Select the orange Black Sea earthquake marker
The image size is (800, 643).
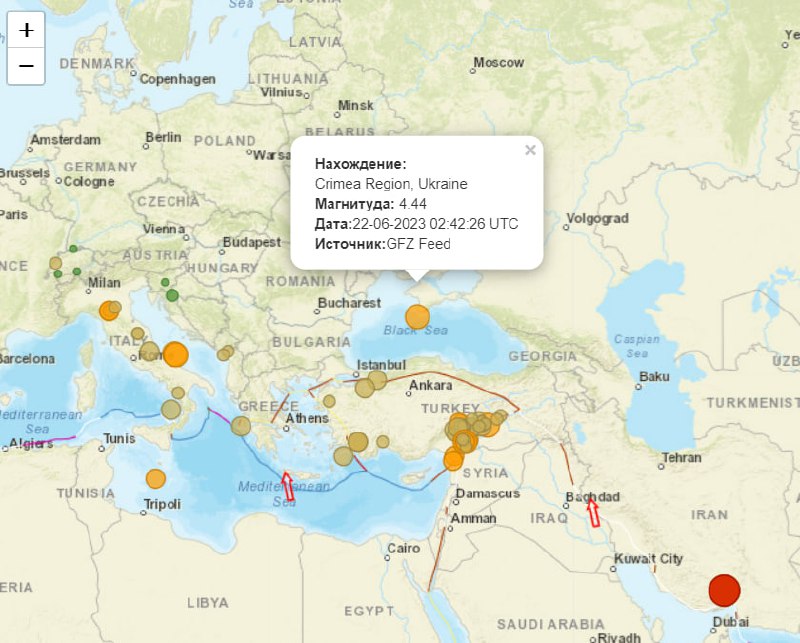click(x=417, y=317)
